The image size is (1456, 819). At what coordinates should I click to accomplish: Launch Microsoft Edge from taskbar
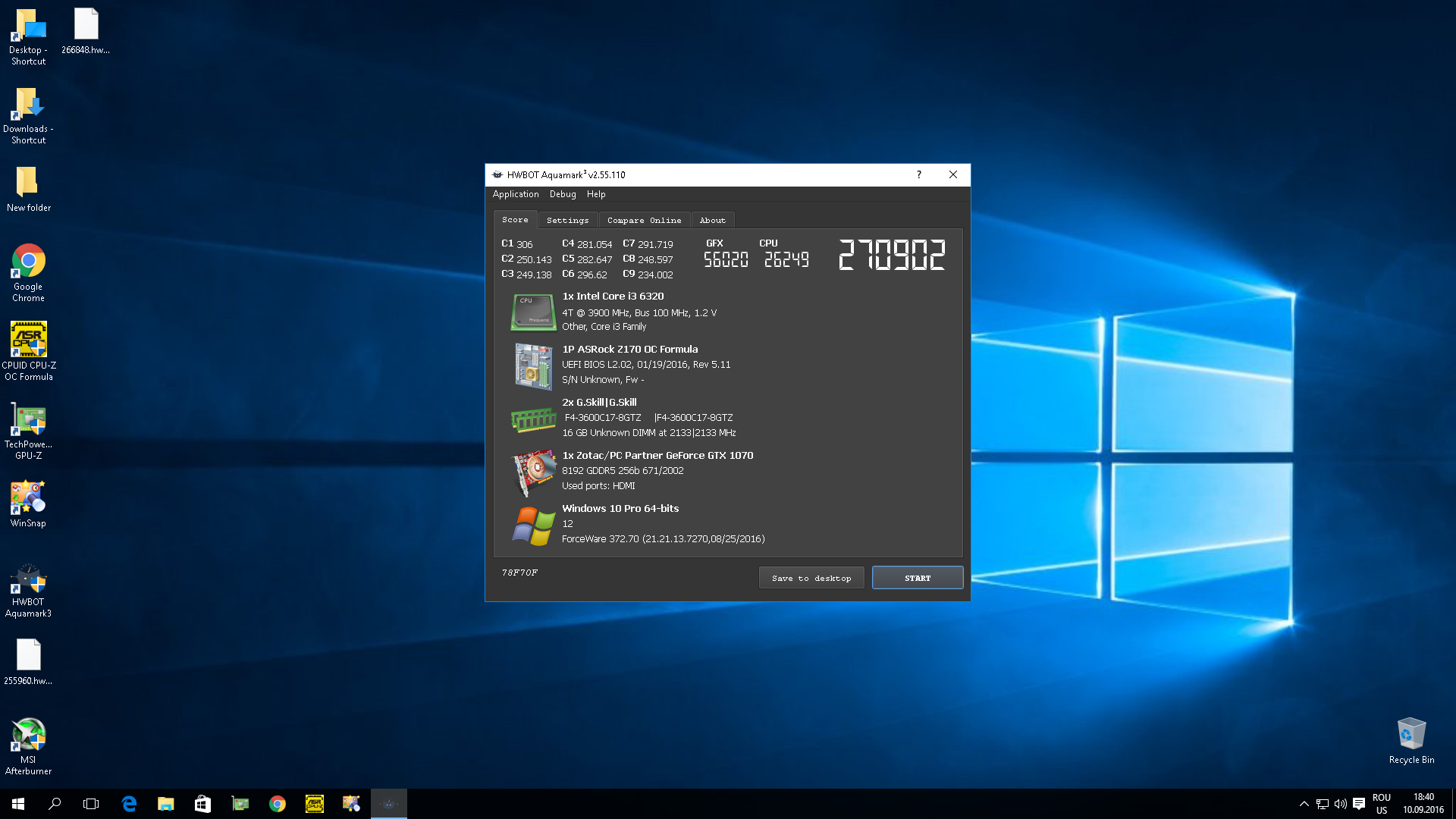(x=129, y=804)
